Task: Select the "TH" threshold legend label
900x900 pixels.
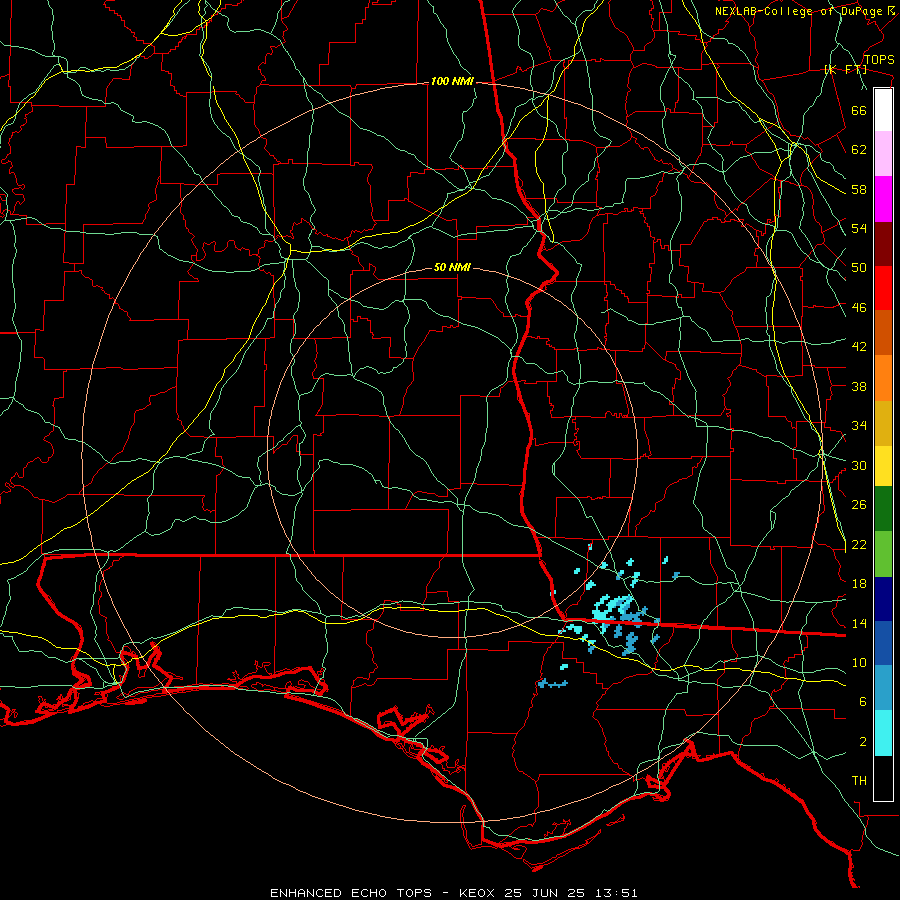Action: point(859,780)
